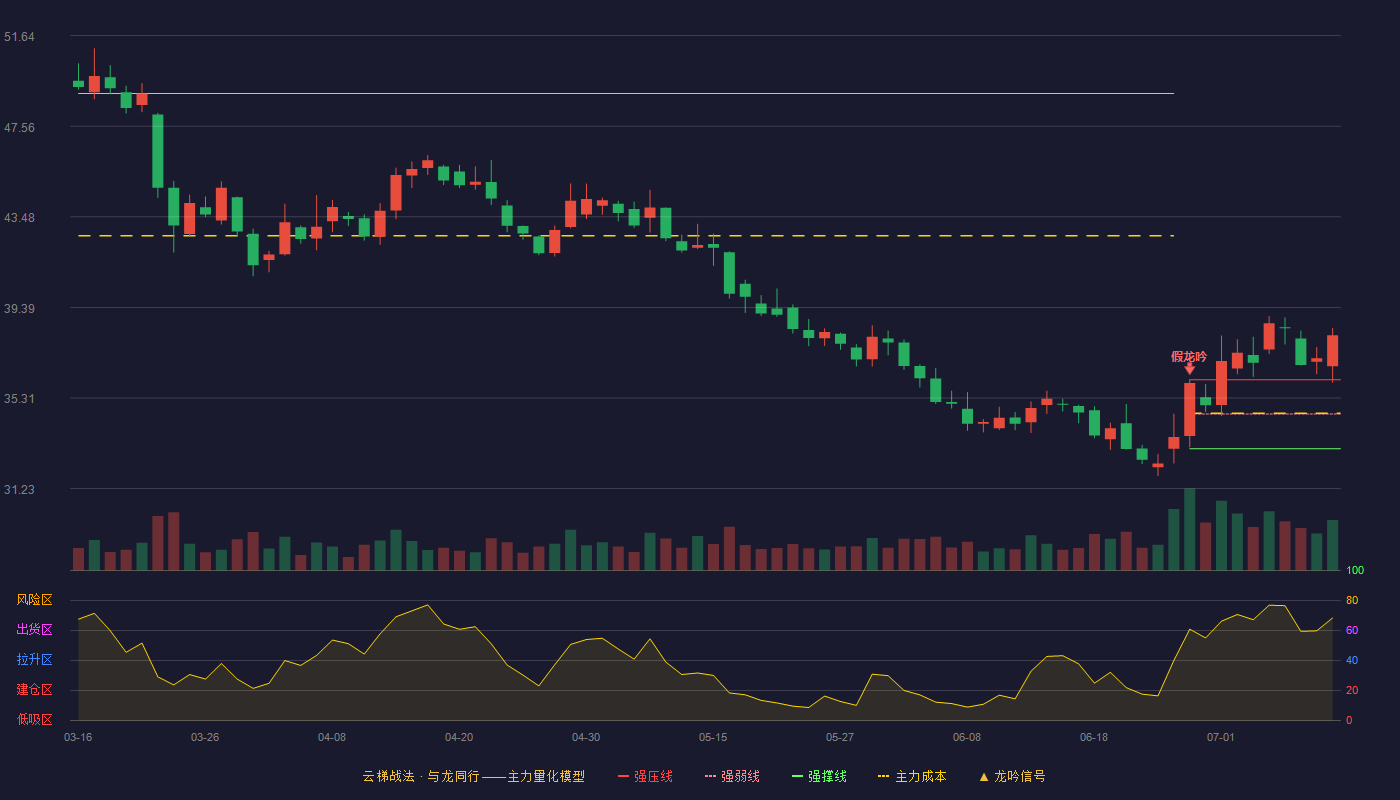
Task: Click the 31.23 price axis label
Action: (19, 489)
